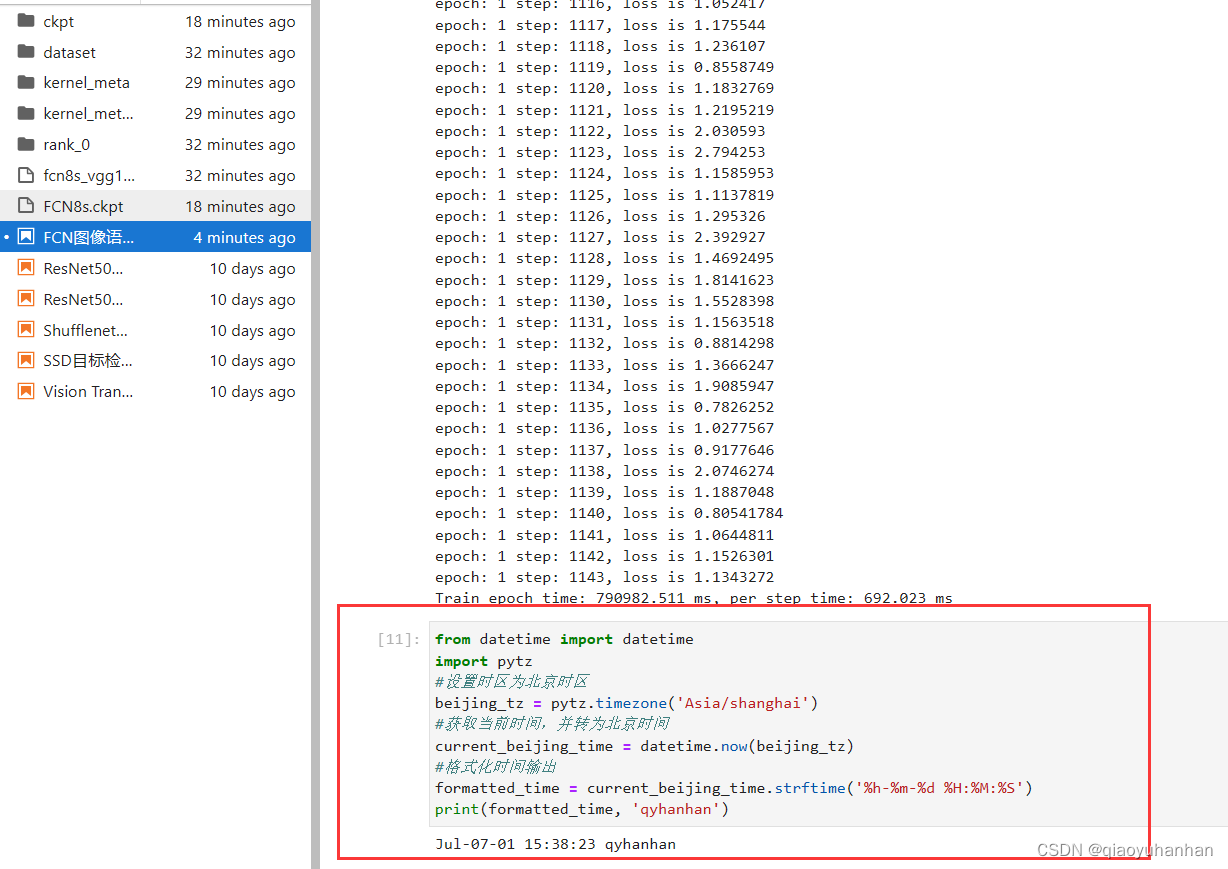Click the fcn8s_vgg1... file icon
Image resolution: width=1228 pixels, height=869 pixels.
pos(26,176)
